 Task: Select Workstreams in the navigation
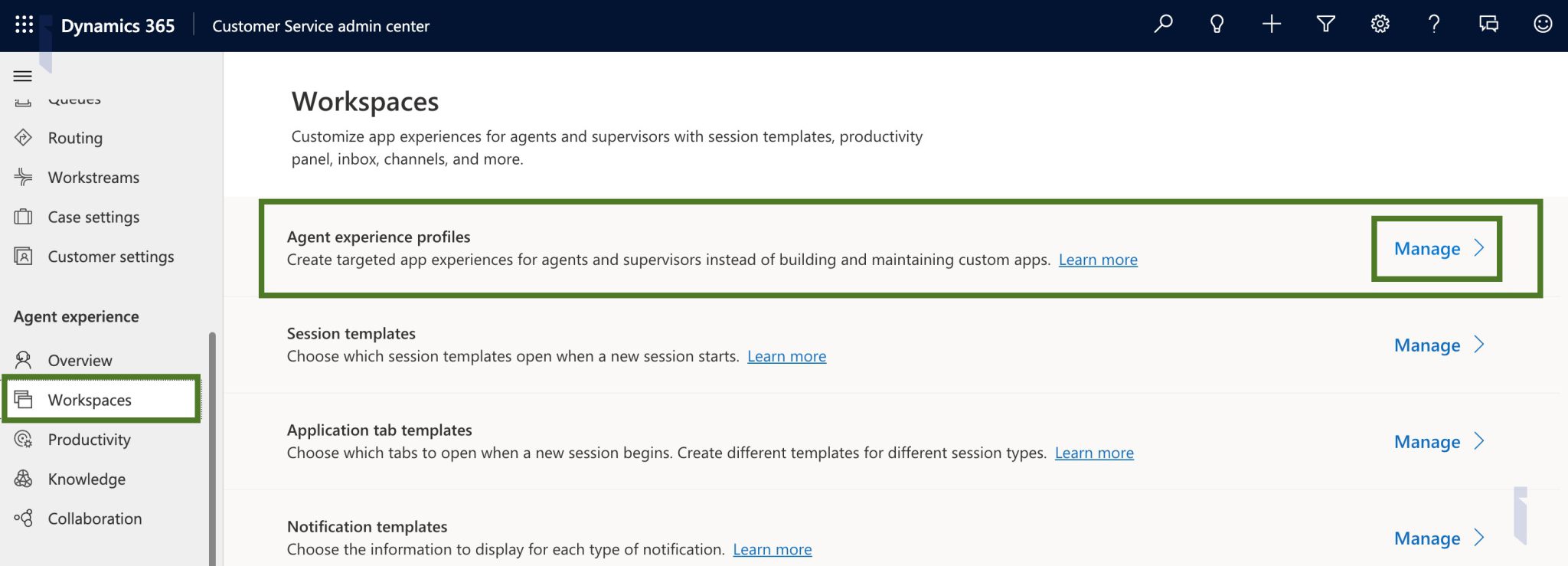[x=93, y=178]
